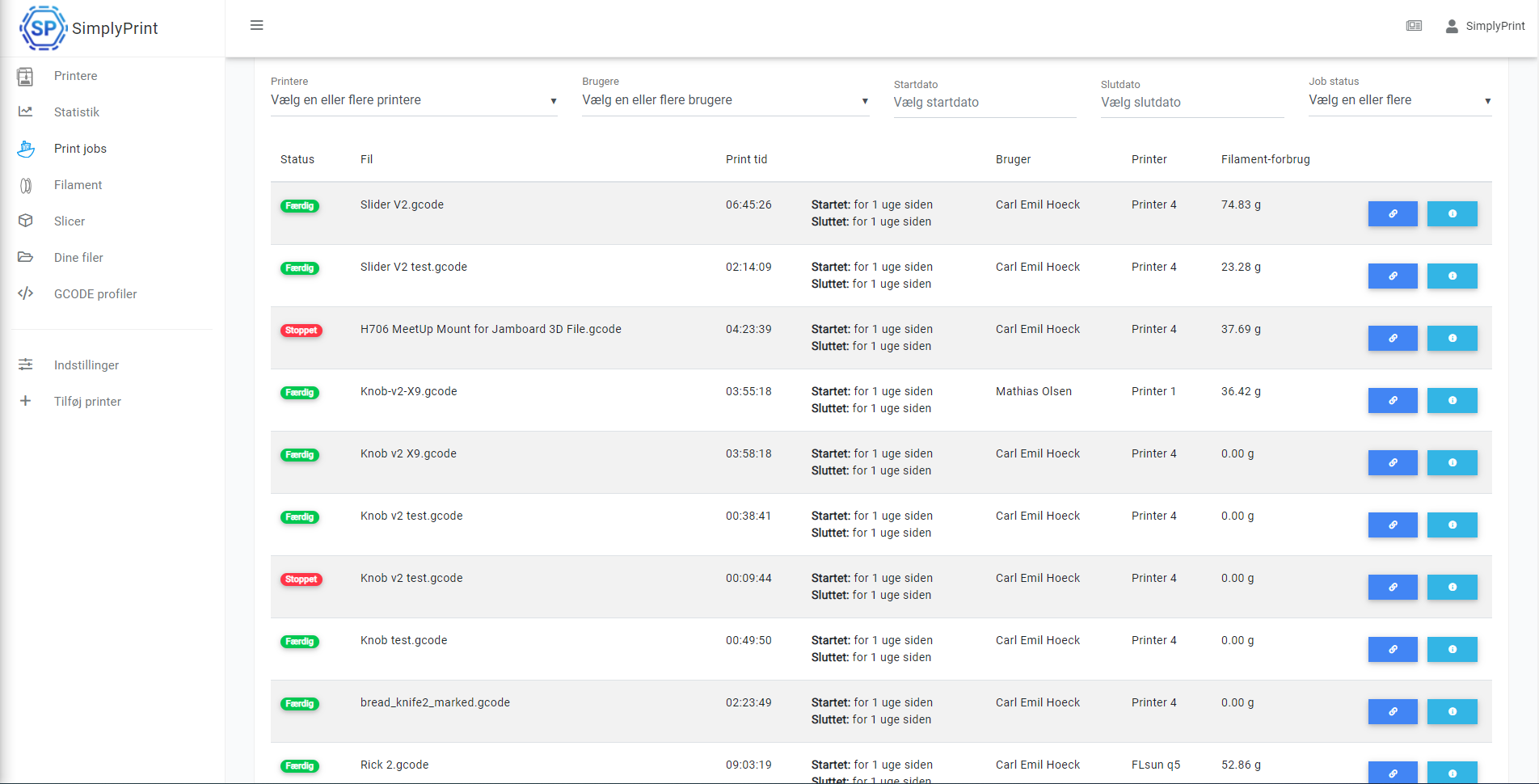The height and width of the screenshot is (784, 1539).
Task: Click link button for H706 MeetUp Mount row
Action: pos(1393,339)
